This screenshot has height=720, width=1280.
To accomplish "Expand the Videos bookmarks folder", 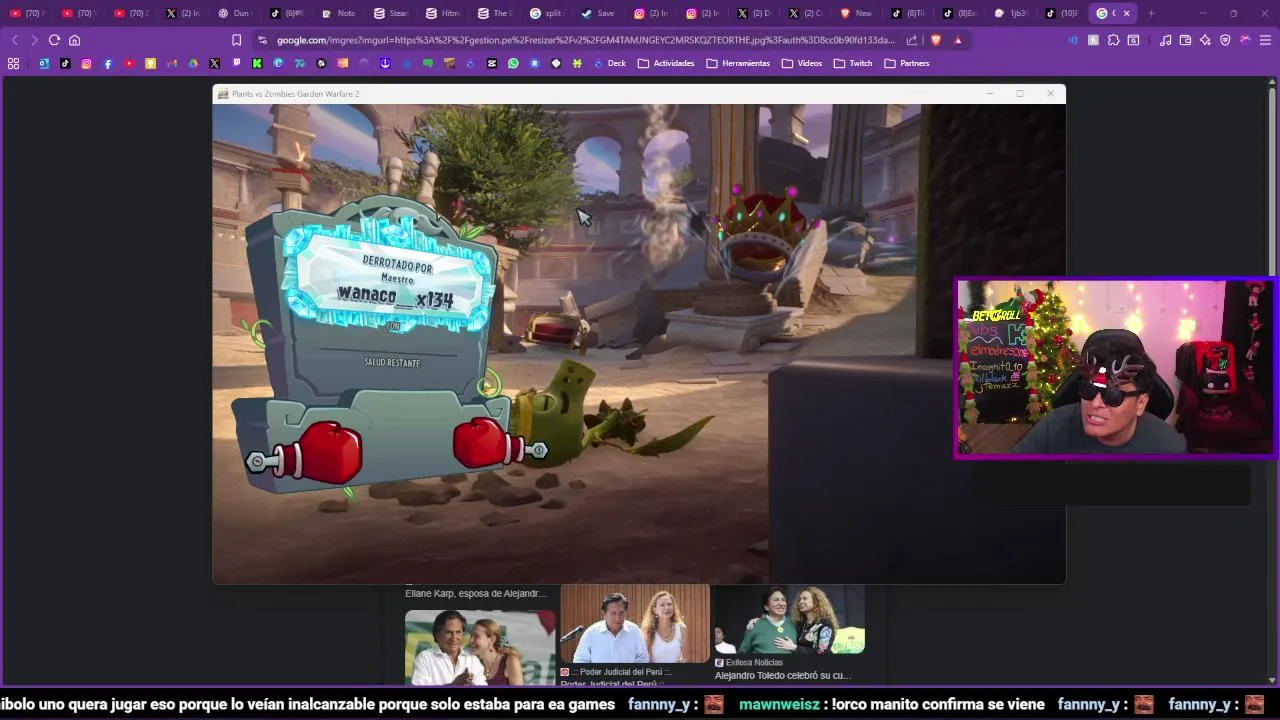I will point(802,63).
